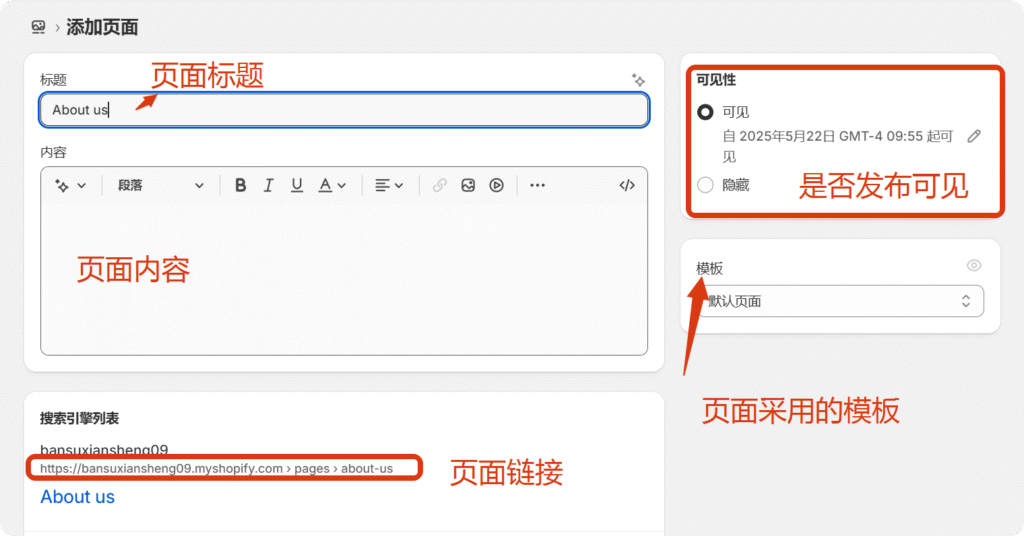Click the insert image icon

pyautogui.click(x=468, y=185)
